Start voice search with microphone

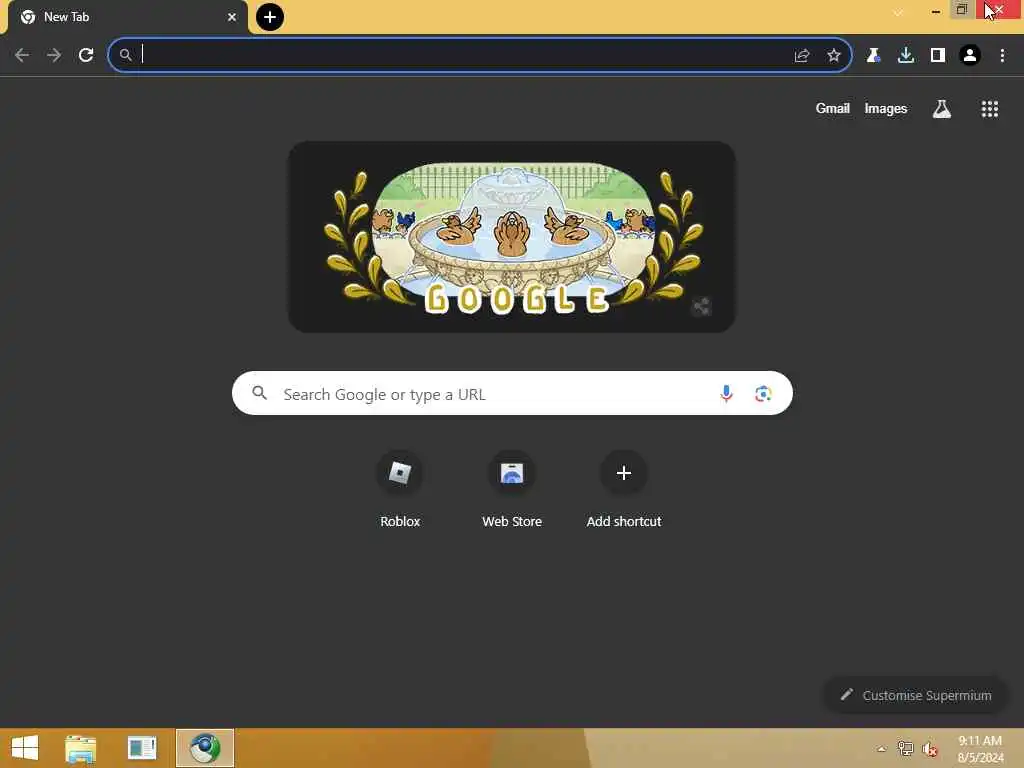click(726, 393)
